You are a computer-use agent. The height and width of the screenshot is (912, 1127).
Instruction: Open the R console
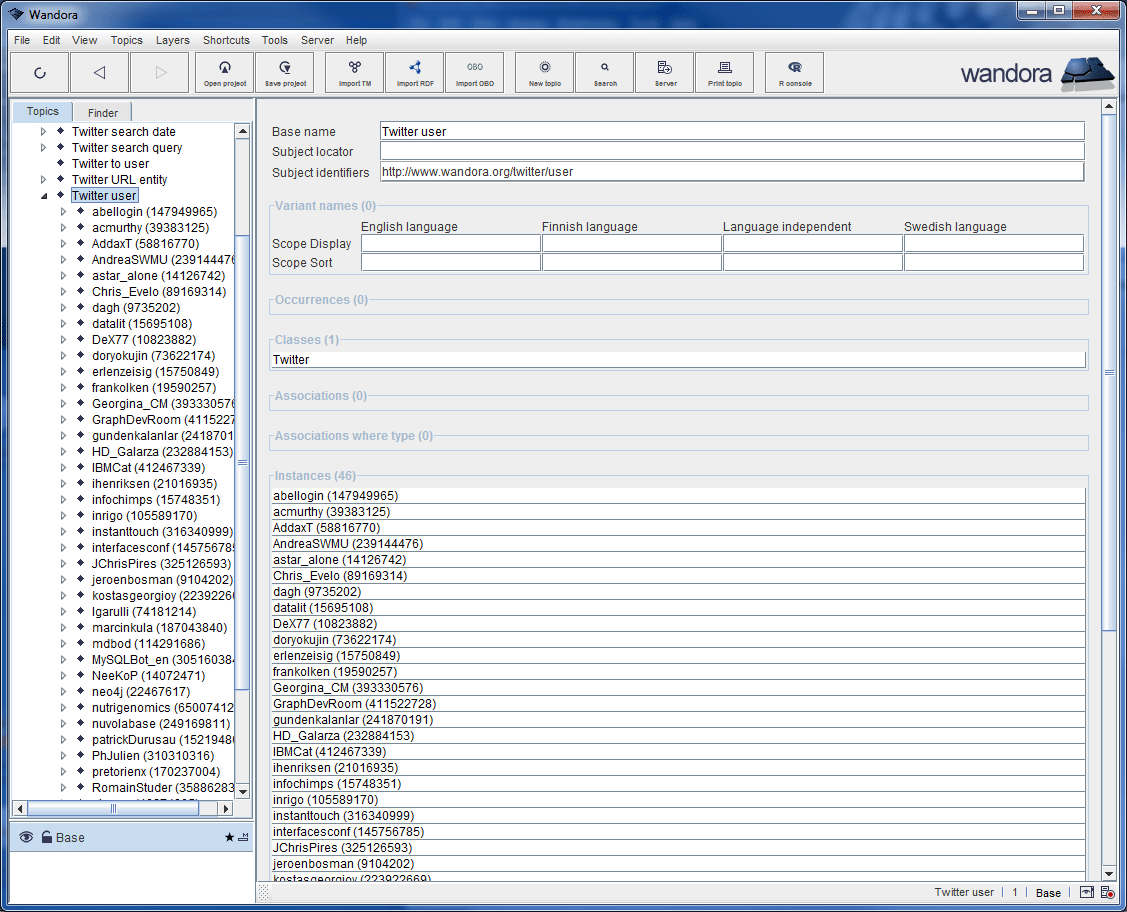coord(793,72)
